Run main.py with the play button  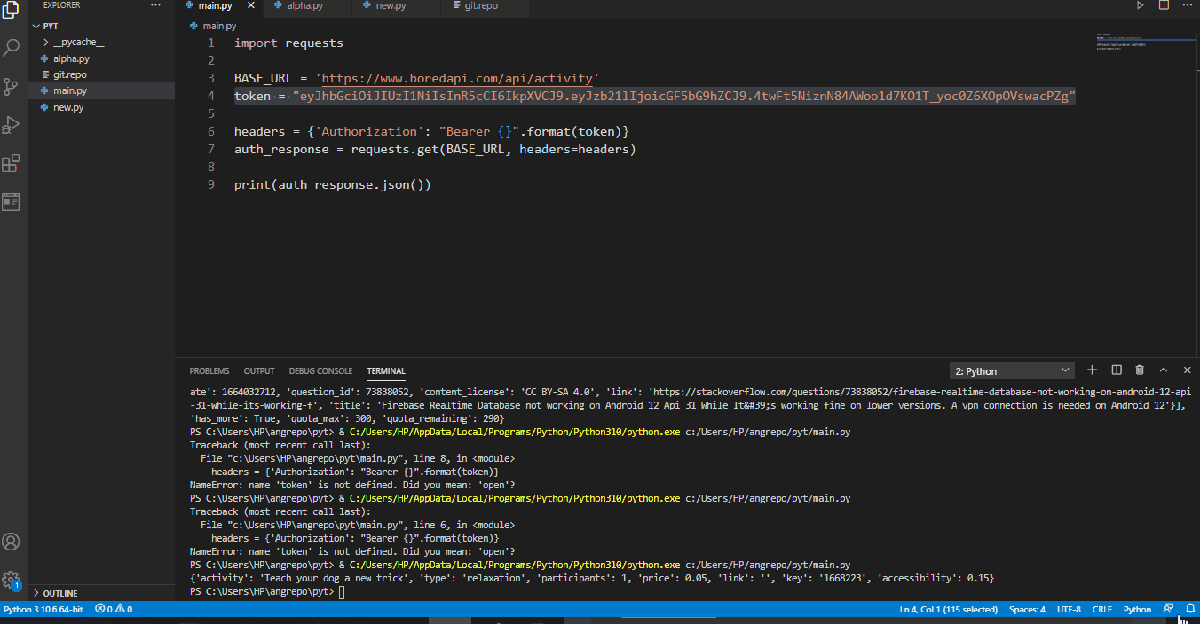coord(1139,7)
